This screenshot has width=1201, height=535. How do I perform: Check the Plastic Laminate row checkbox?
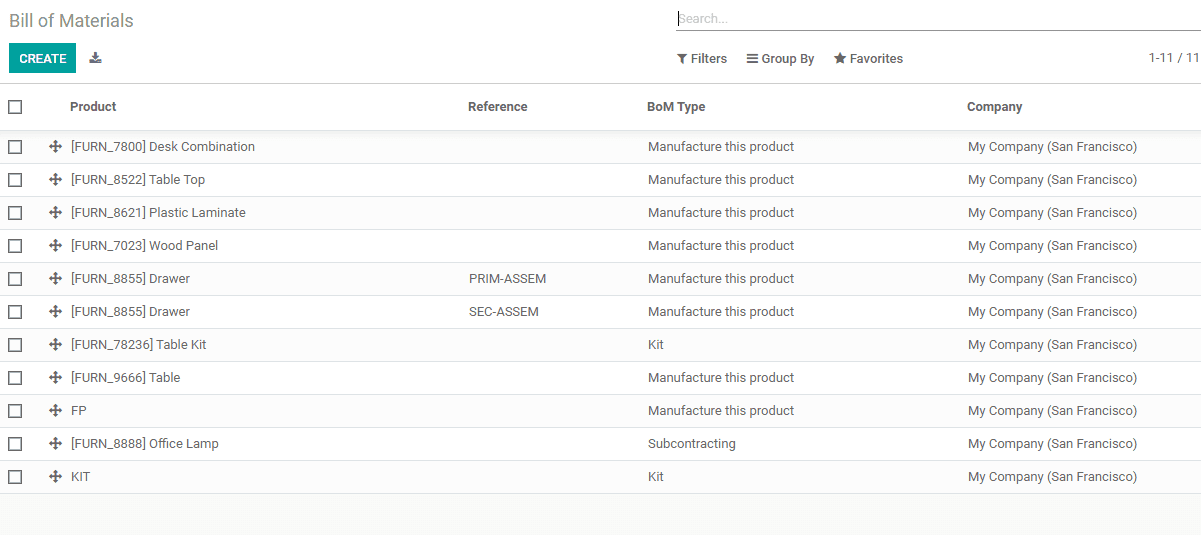tap(15, 213)
